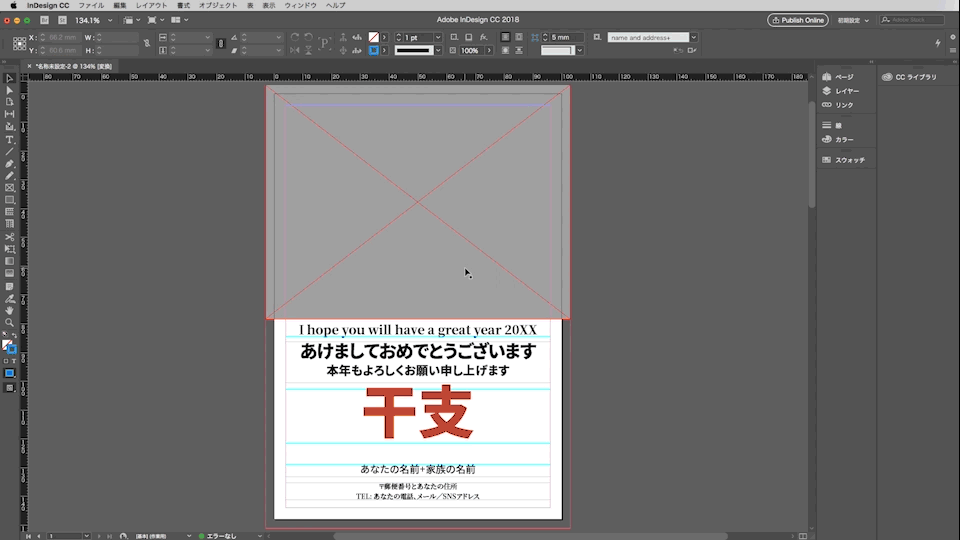The height and width of the screenshot is (540, 960).
Task: Click the fill and stroke color swatch
Action: click(x=8, y=346)
